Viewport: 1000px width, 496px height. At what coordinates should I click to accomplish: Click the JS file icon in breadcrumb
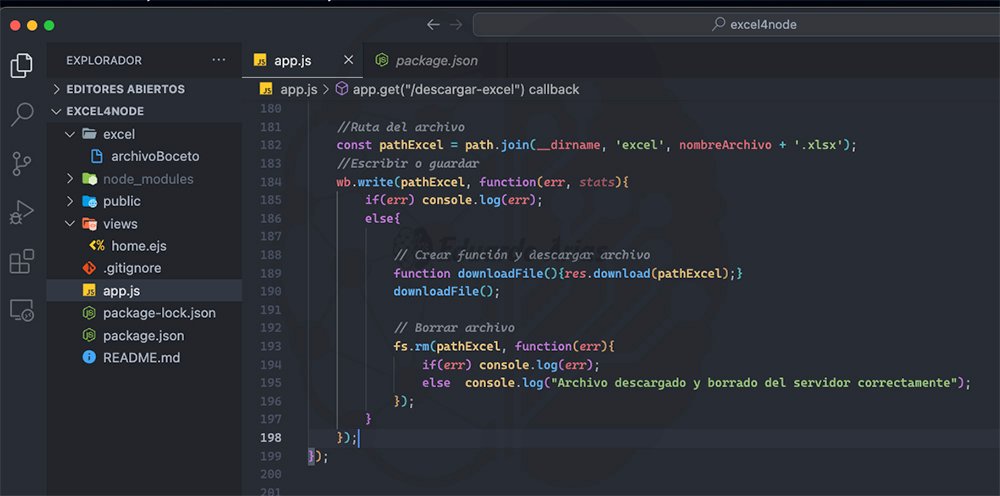[x=266, y=89]
